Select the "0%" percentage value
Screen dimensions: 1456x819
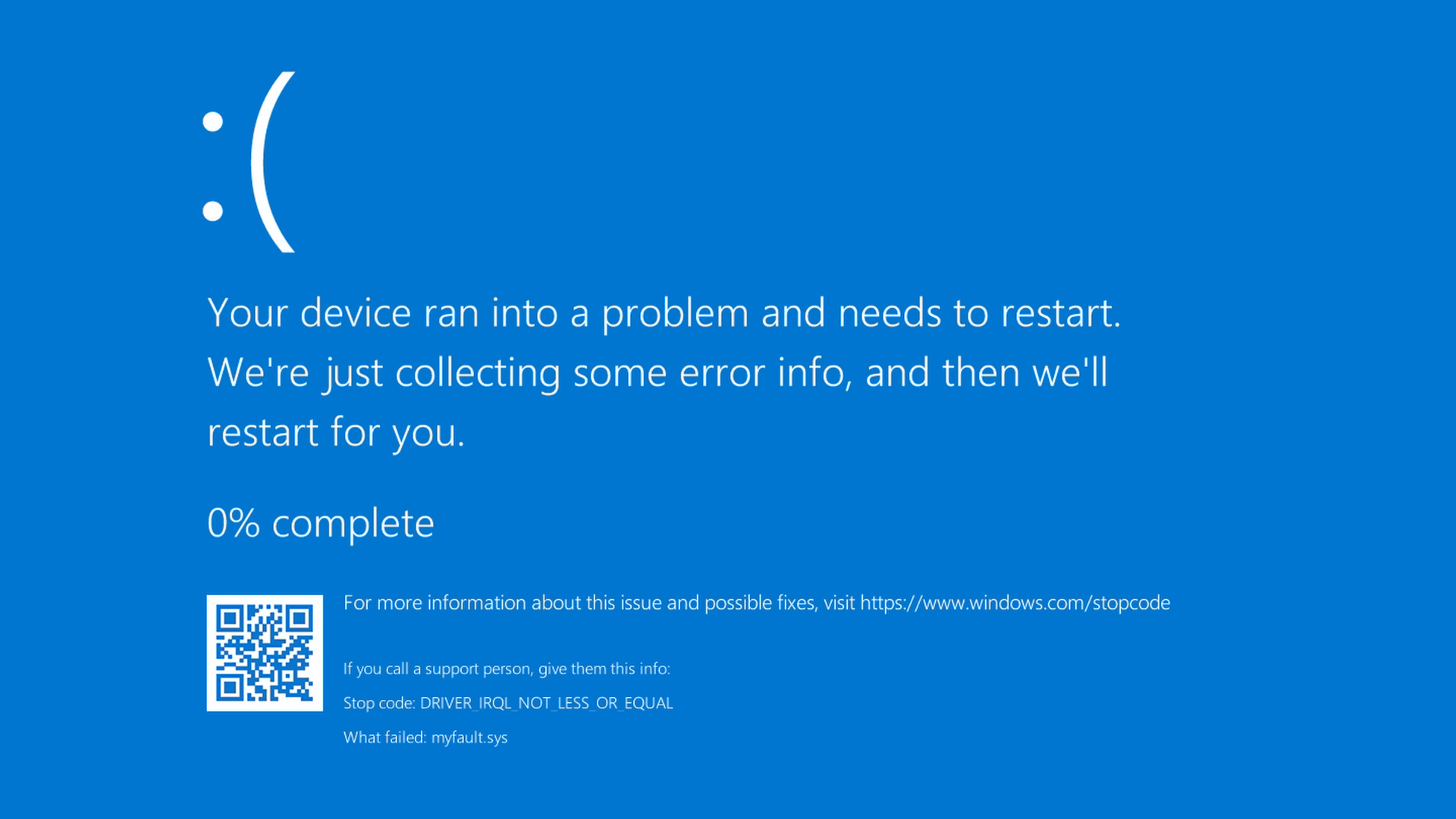coord(234,523)
